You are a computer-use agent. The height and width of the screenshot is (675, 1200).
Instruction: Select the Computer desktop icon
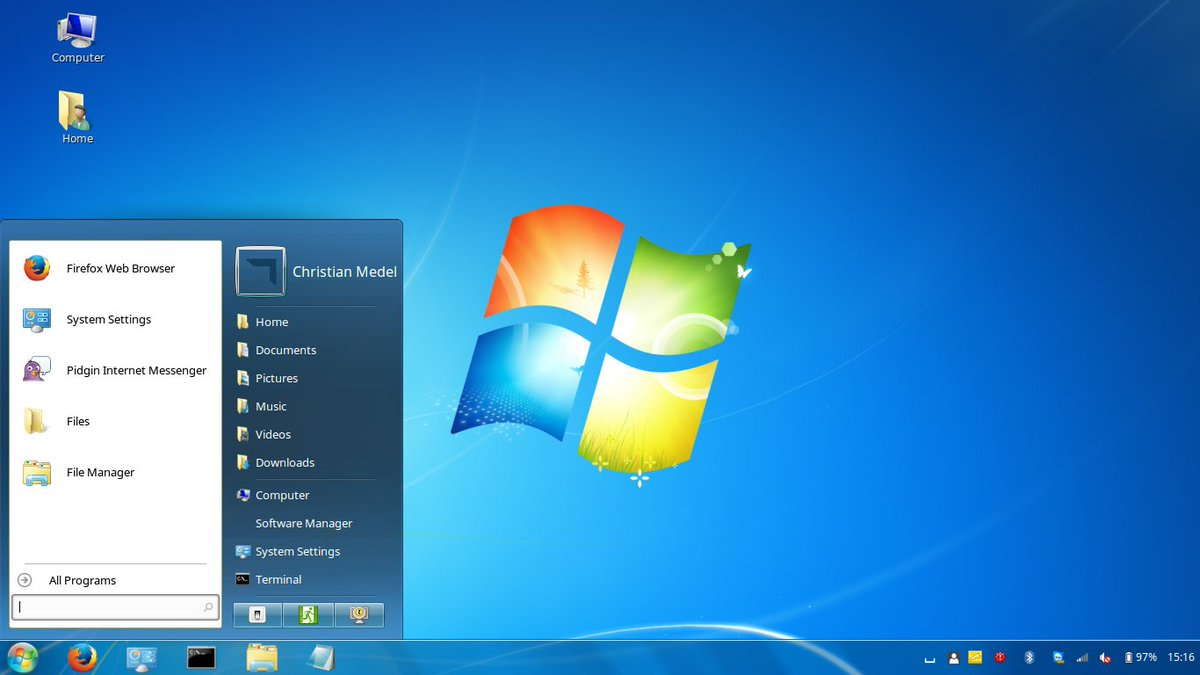78,39
